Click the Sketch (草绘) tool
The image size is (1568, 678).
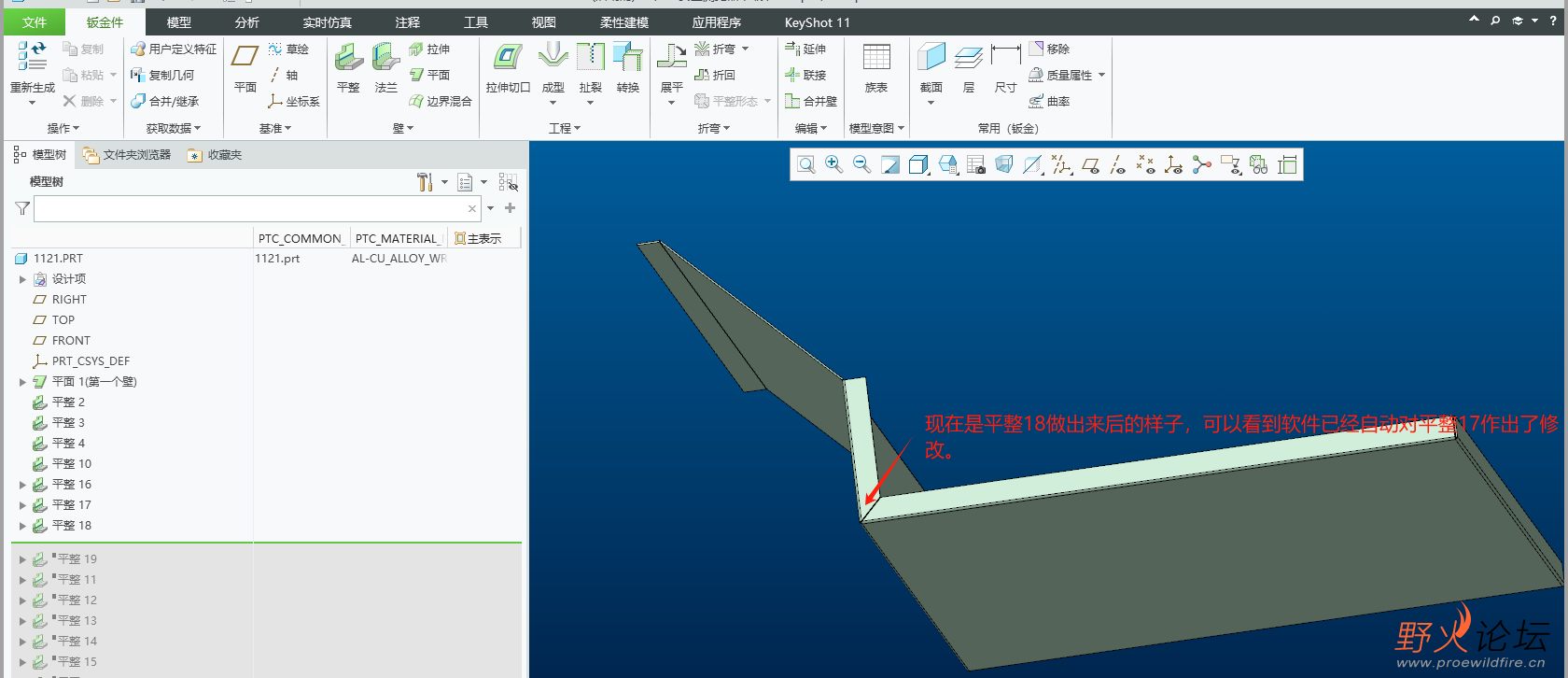288,49
